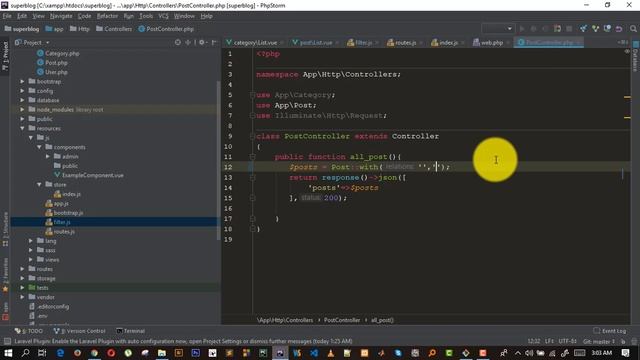Toggle fold on all_post function line
This screenshot has height=360, width=640.
tap(252, 157)
